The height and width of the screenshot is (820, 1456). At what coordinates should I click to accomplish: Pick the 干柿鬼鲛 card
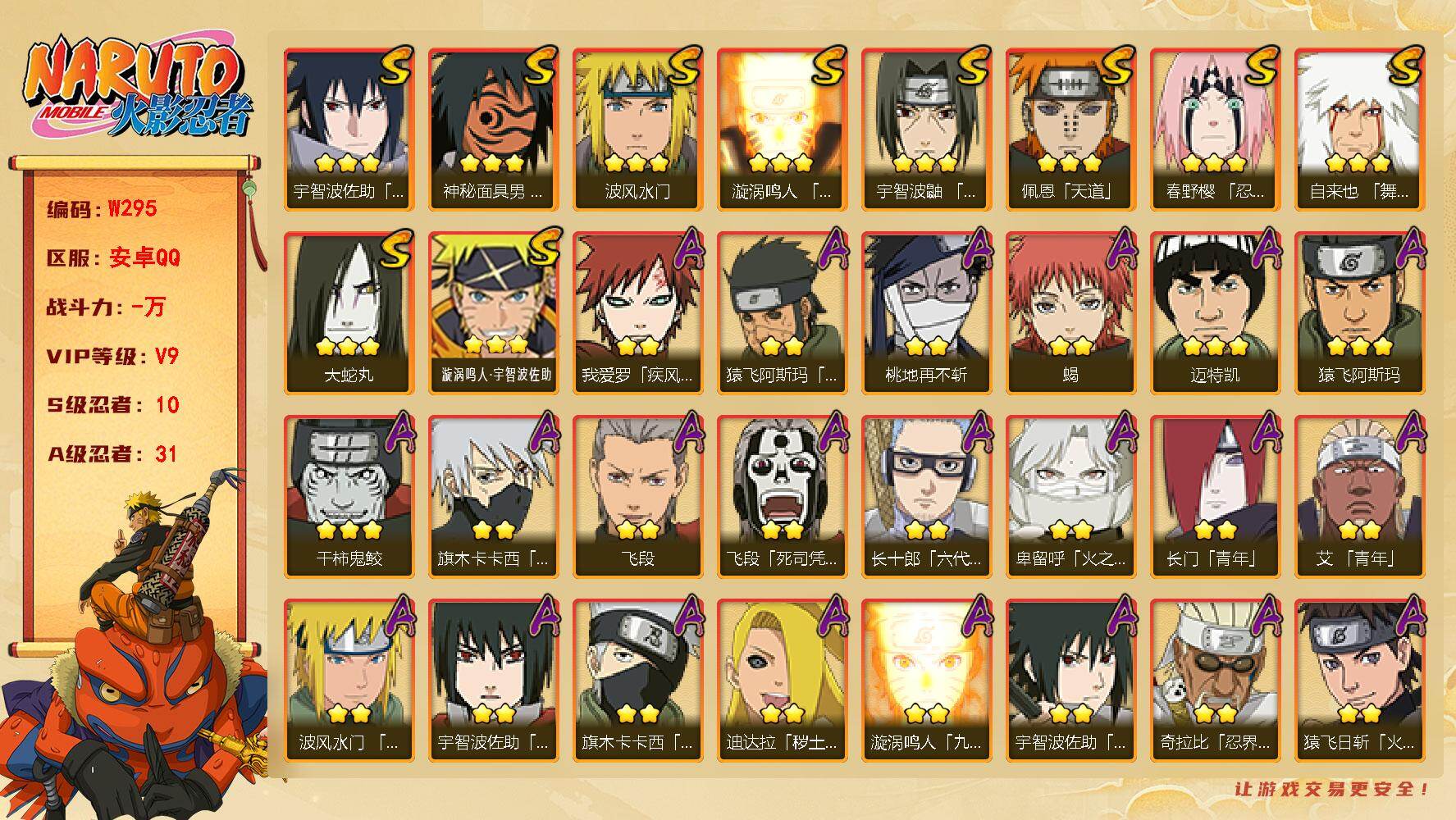tap(349, 496)
